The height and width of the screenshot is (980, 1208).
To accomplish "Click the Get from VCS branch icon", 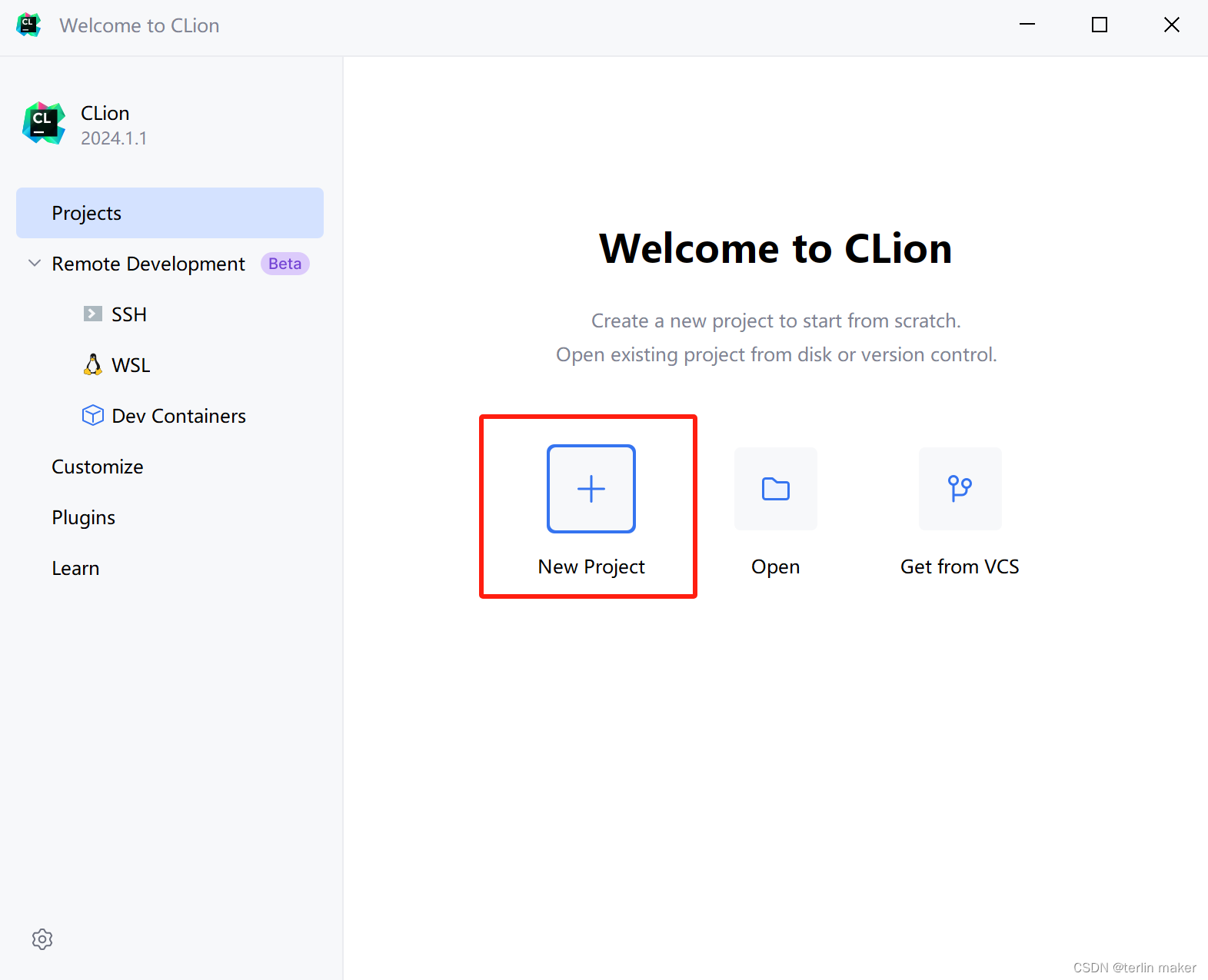I will click(x=960, y=489).
